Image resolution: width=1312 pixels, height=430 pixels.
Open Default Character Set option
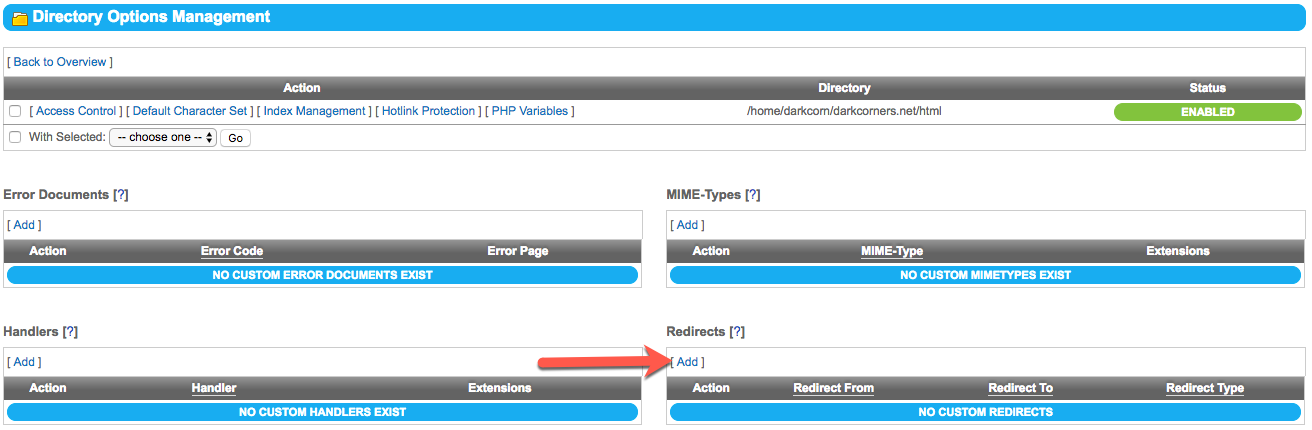click(x=190, y=111)
